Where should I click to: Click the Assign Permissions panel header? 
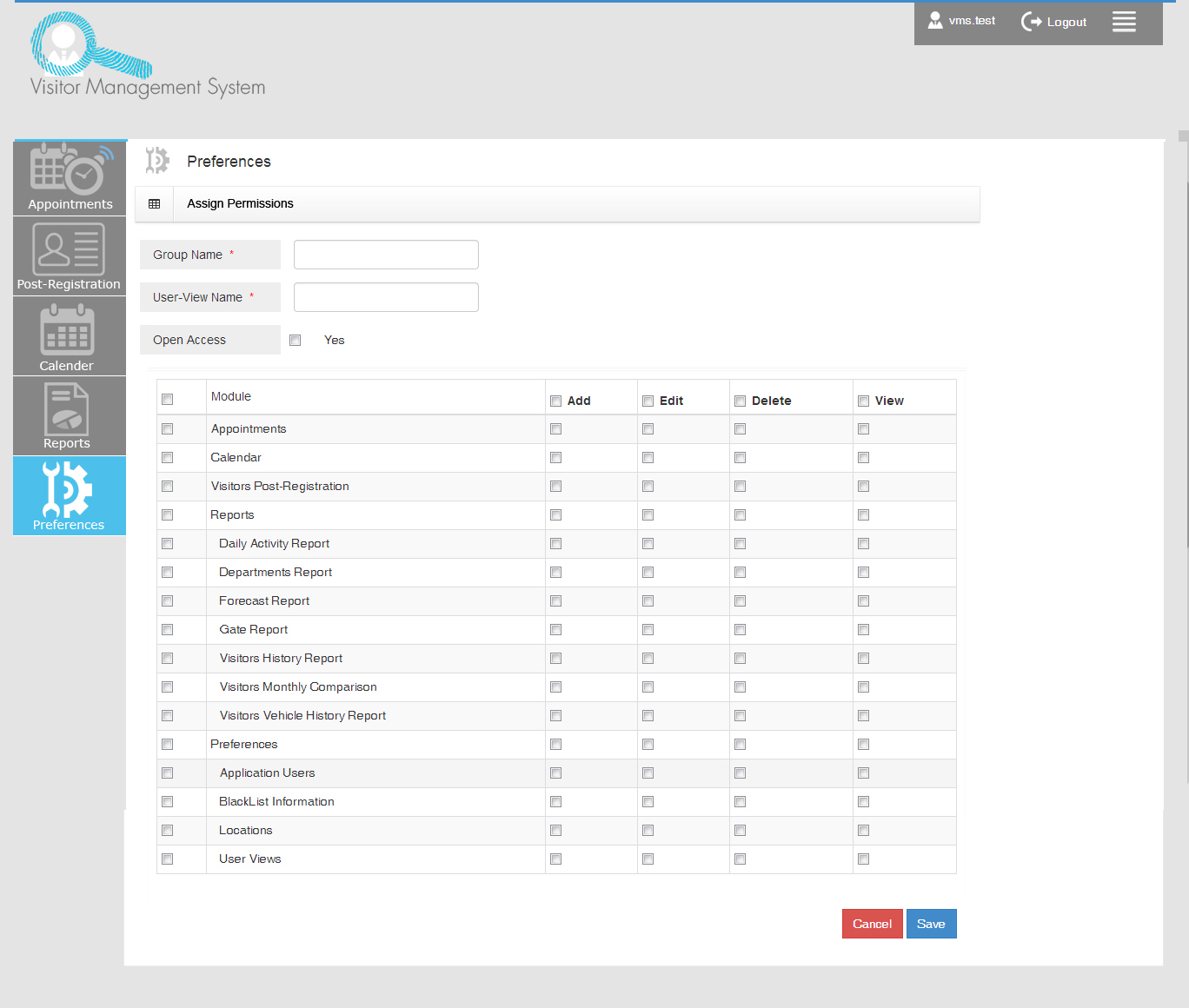pos(558,204)
